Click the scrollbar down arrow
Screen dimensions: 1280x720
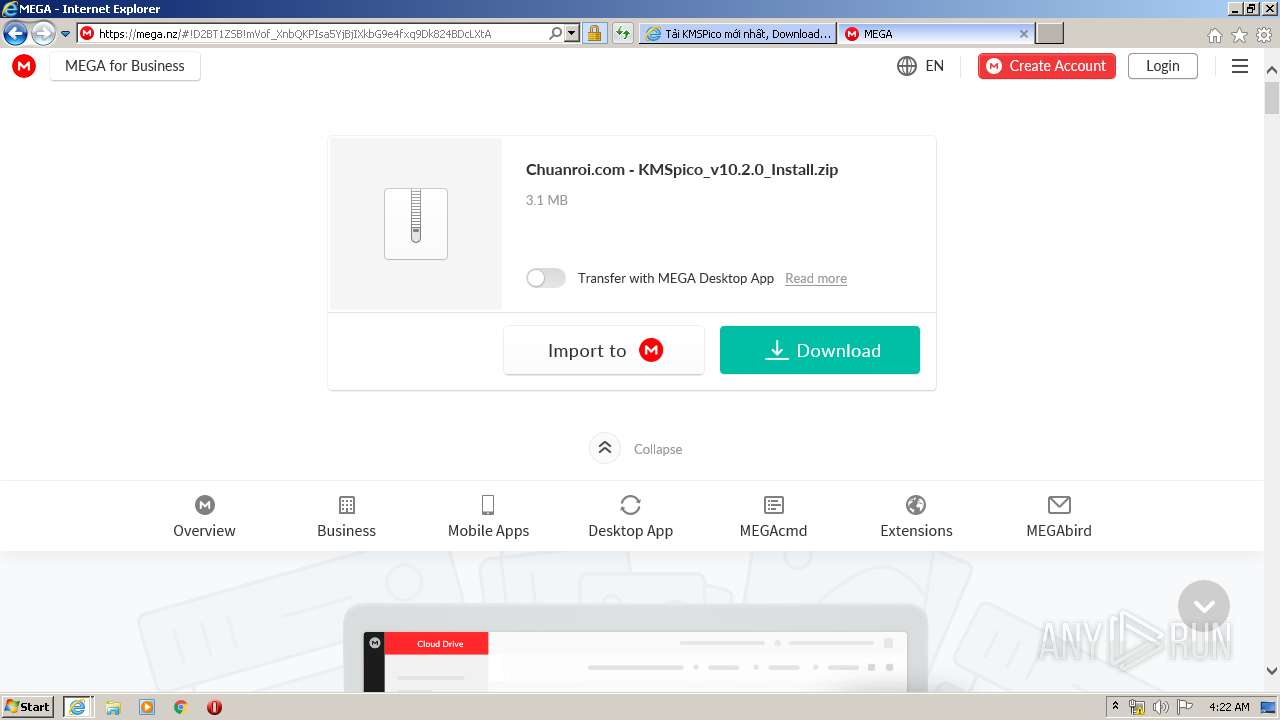pyautogui.click(x=1272, y=672)
